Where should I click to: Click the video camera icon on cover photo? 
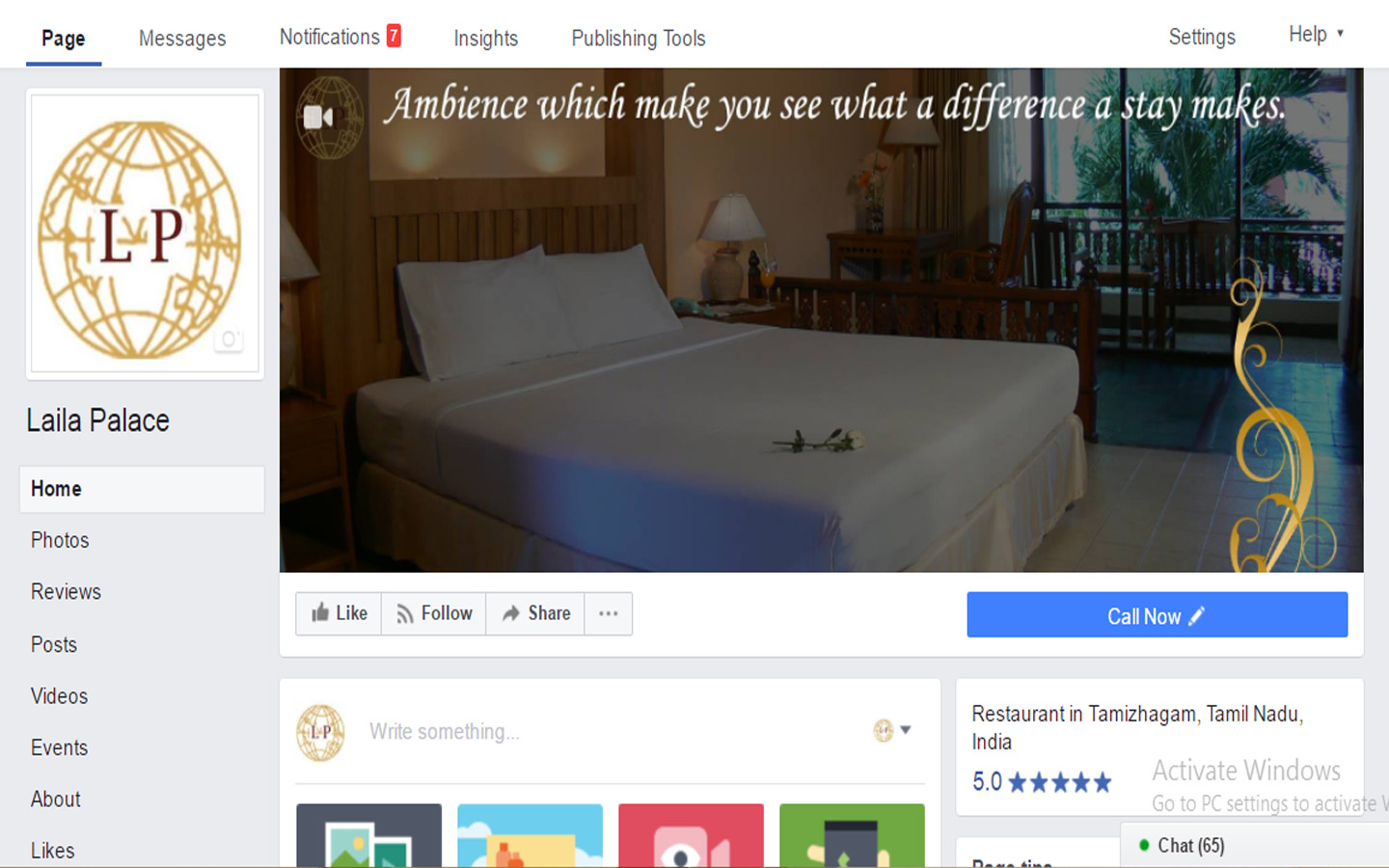pos(318,118)
